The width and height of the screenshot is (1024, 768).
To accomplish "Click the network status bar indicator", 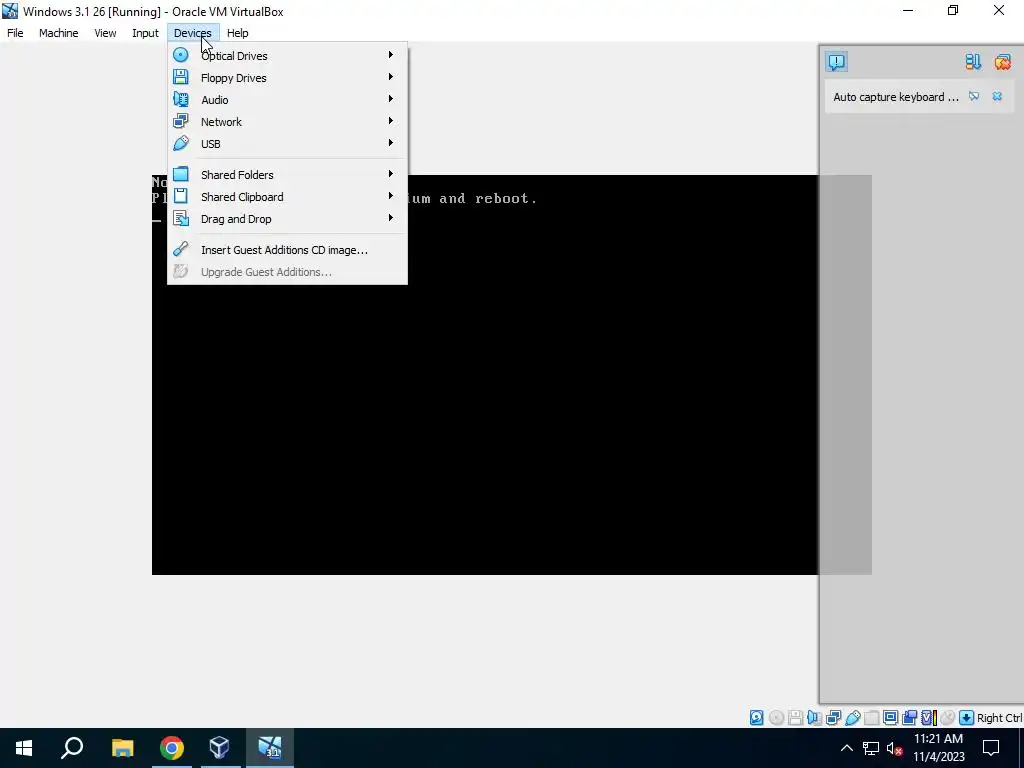I will coord(833,718).
